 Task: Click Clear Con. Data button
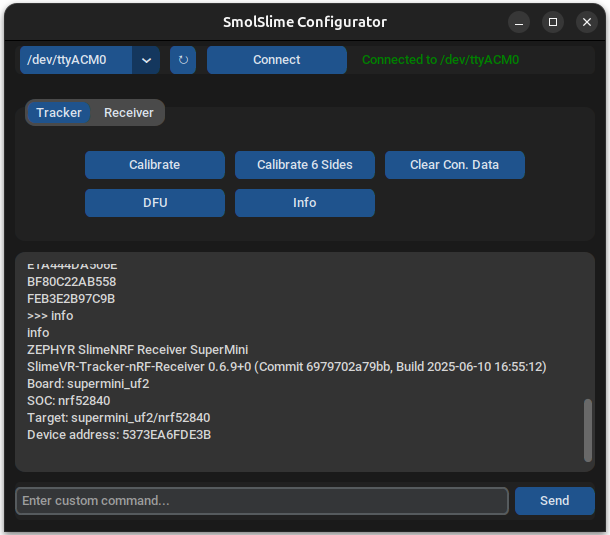455,165
